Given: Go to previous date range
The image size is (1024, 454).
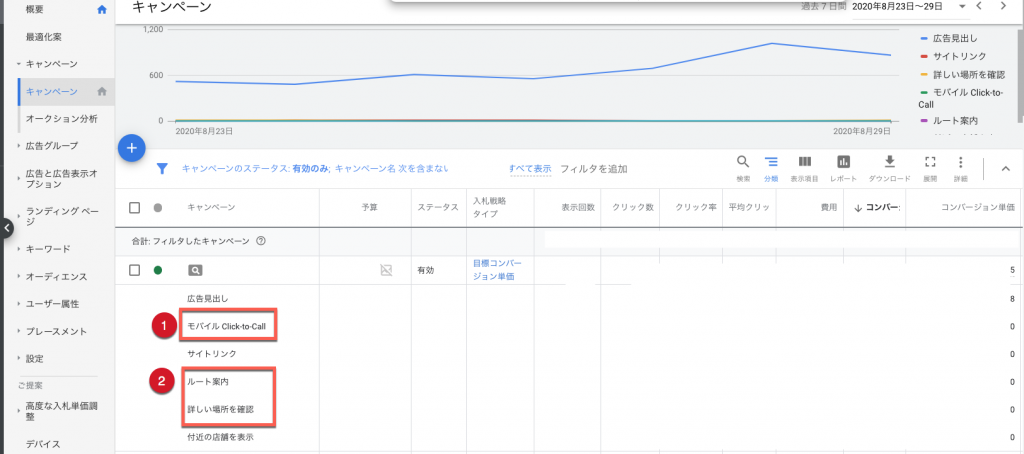Looking at the screenshot, I should [979, 6].
